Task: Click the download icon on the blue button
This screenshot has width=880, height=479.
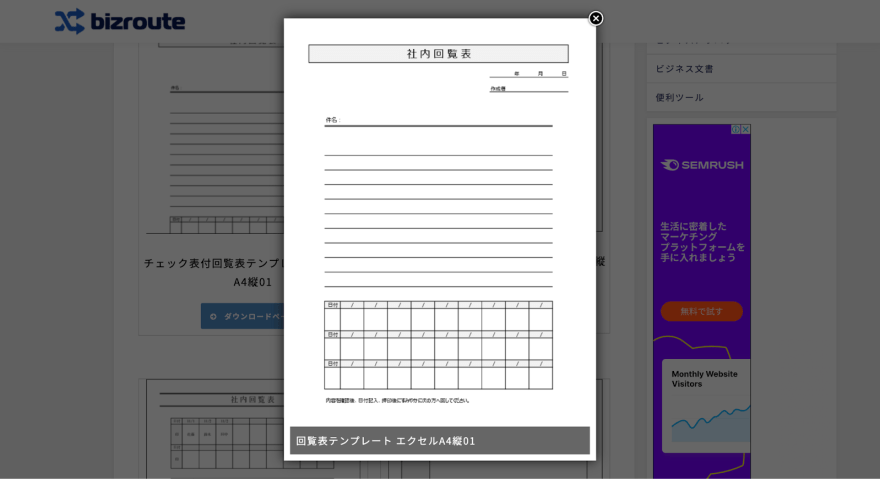Action: pos(213,316)
